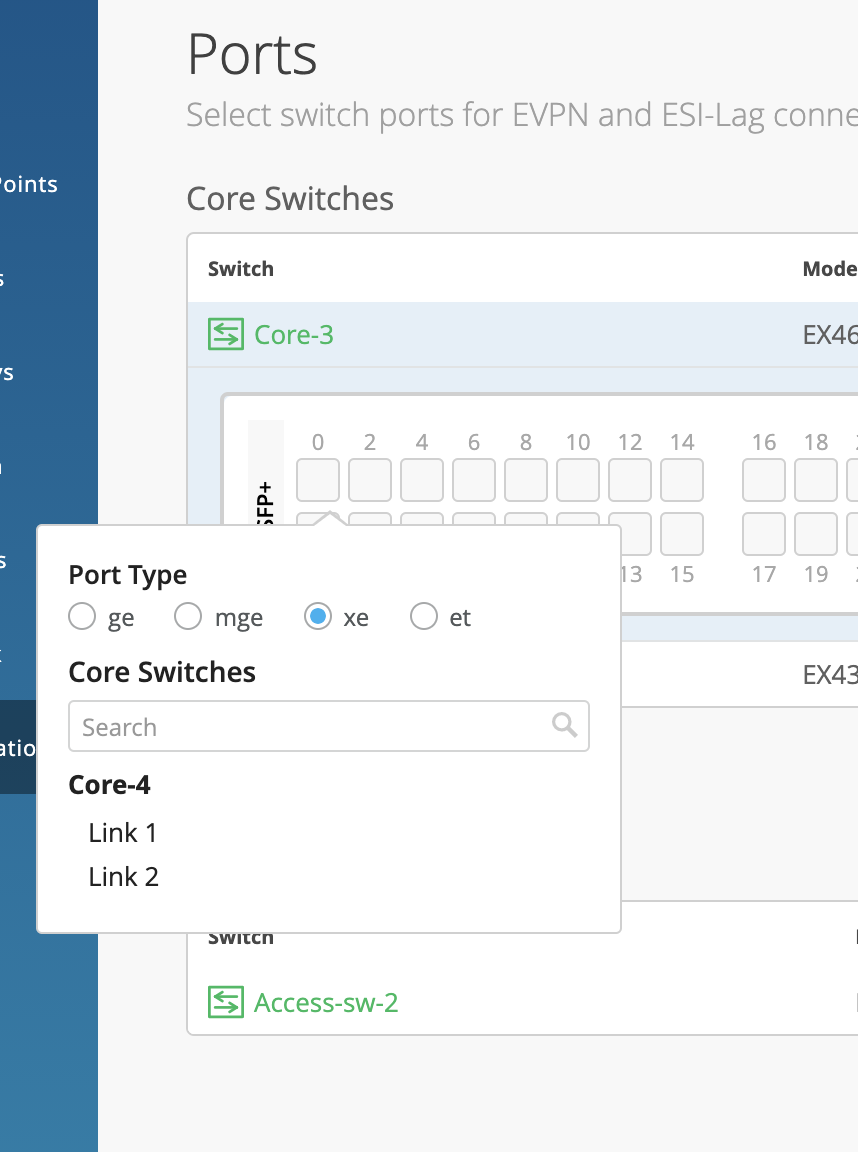
Task: Click the Access-sw-2 switch icon
Action: coord(225,1002)
